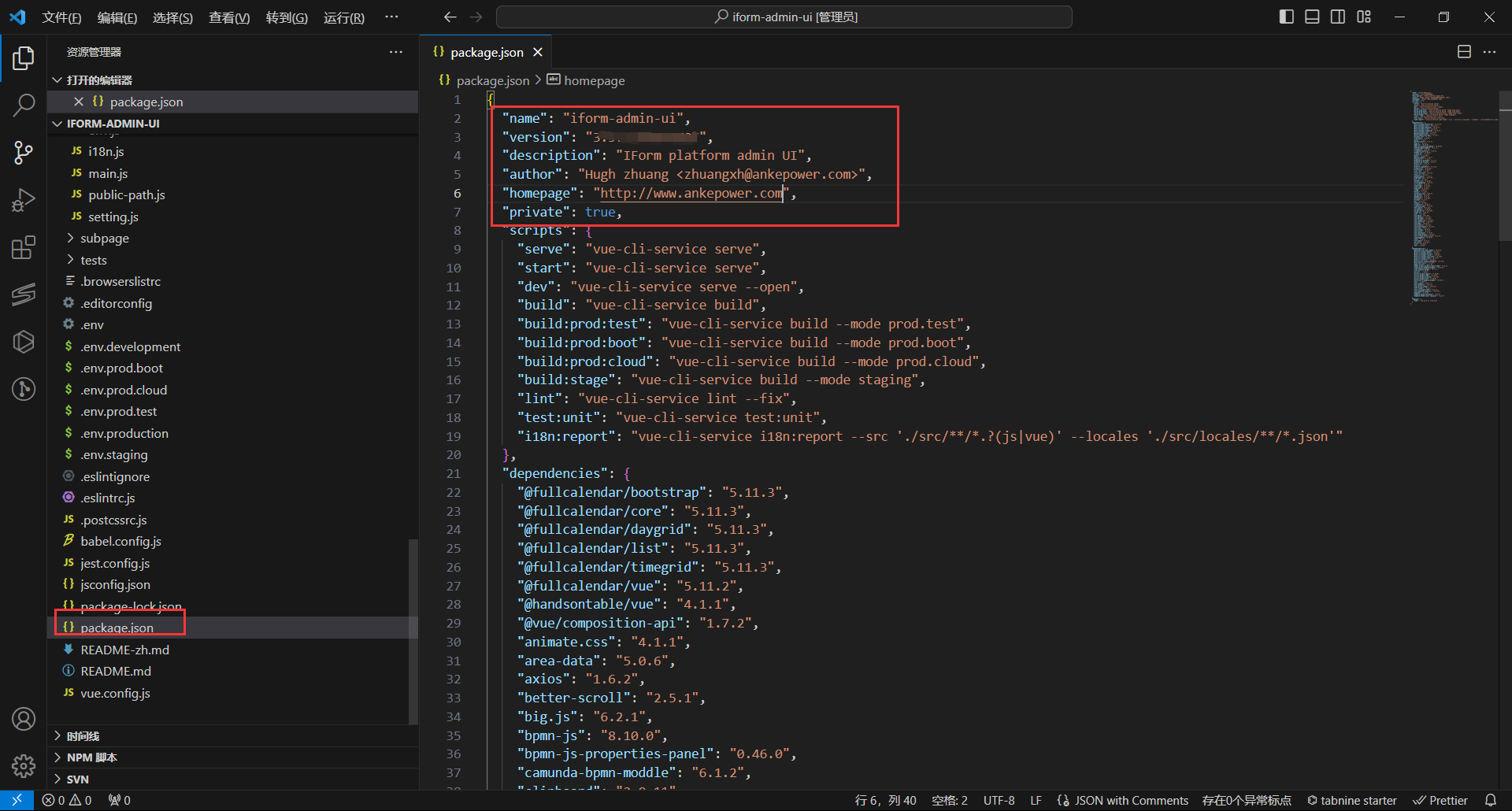Open the Manage gear settings icon
This screenshot has width=1512, height=811.
pos(24,765)
